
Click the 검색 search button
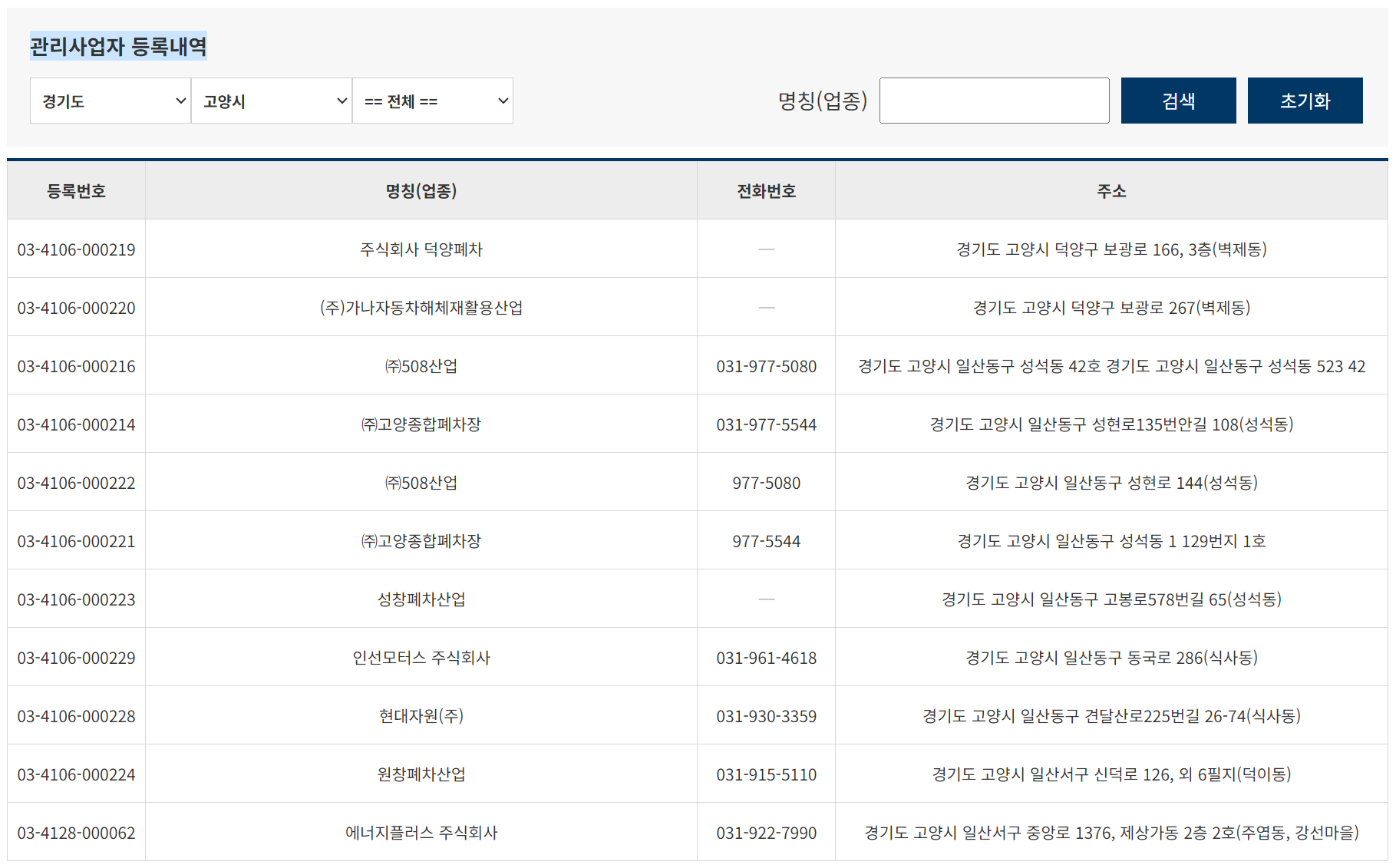click(1178, 101)
